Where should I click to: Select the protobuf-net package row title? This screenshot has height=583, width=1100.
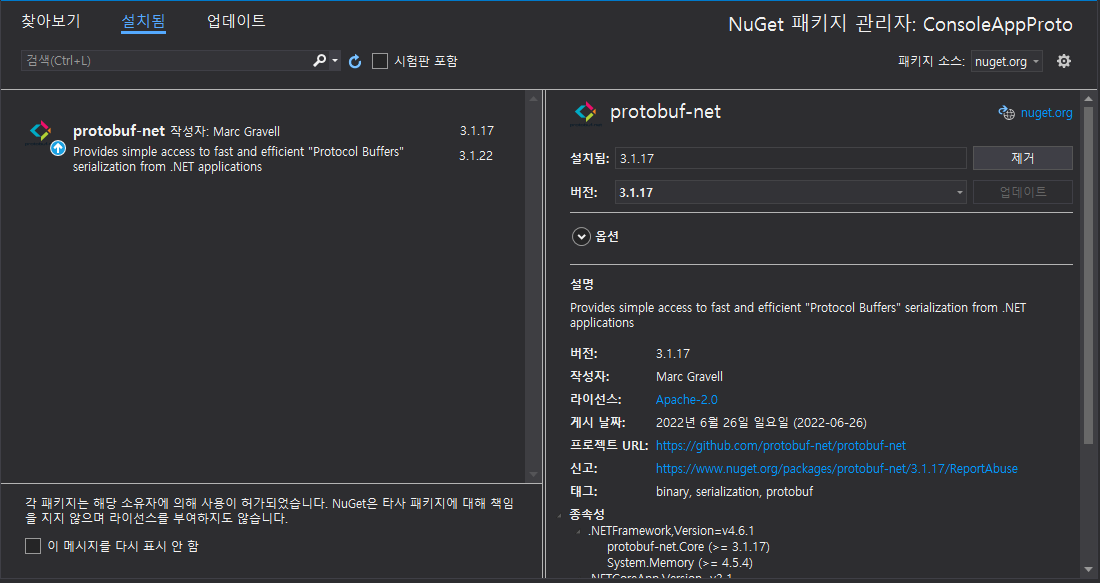tap(119, 131)
